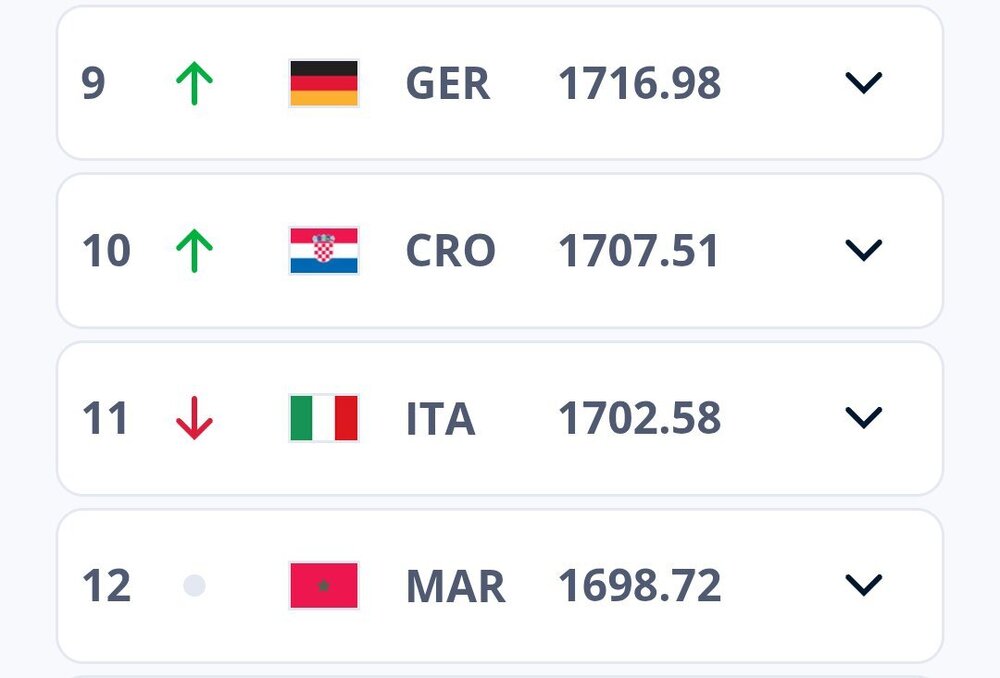Click rank number 11
The height and width of the screenshot is (678, 1000).
pyautogui.click(x=105, y=419)
